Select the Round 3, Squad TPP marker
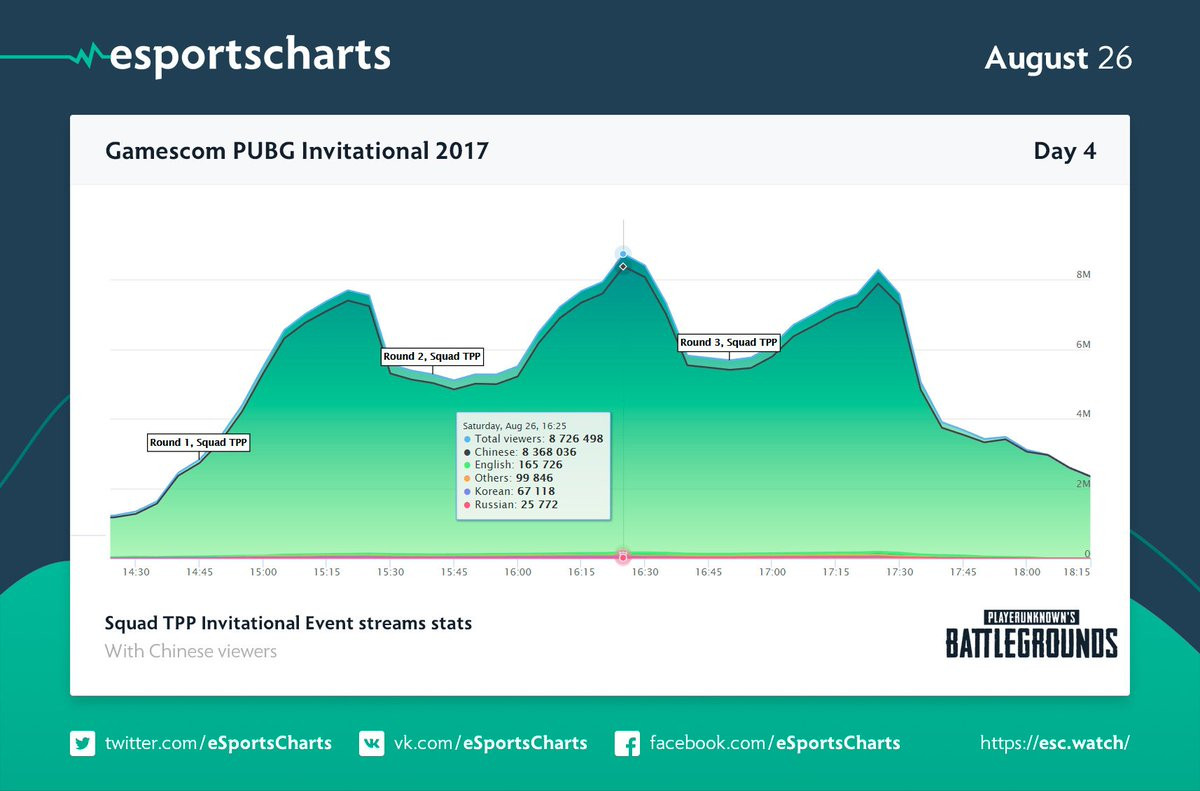The image size is (1200, 791). [x=729, y=342]
